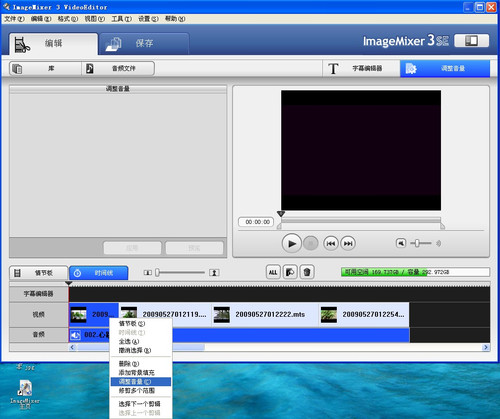
Task: Click the timeline horizontal scrollbar thumb
Action: coord(141,347)
